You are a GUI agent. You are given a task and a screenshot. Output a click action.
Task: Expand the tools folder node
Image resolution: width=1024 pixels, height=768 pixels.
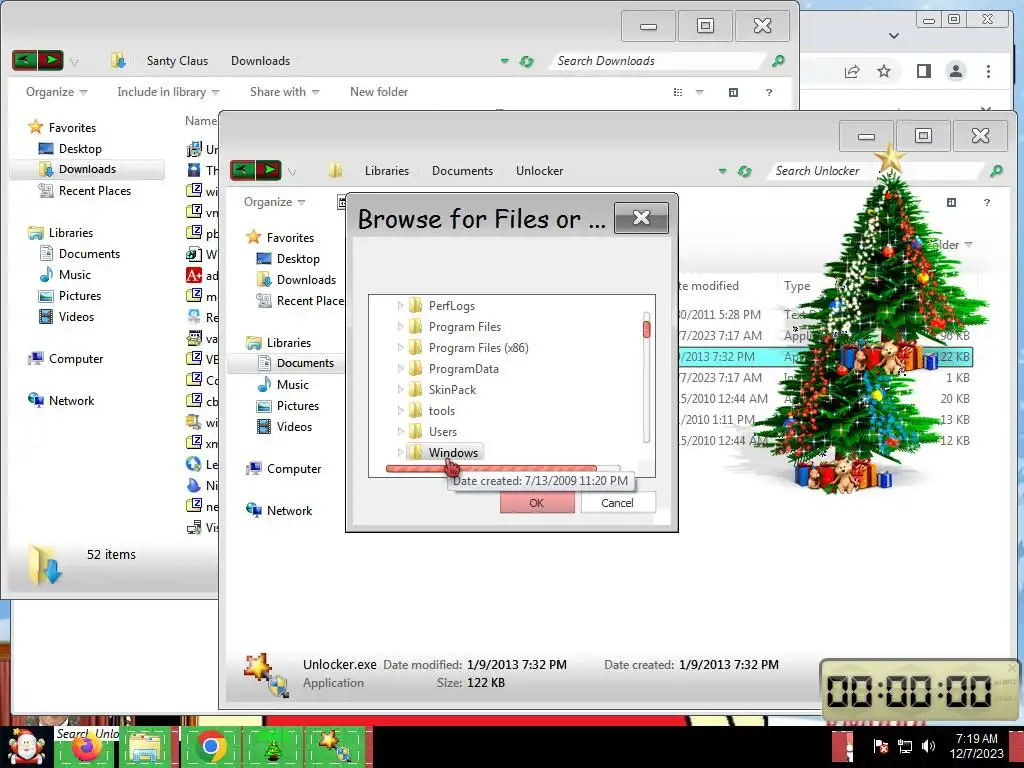pyautogui.click(x=400, y=410)
